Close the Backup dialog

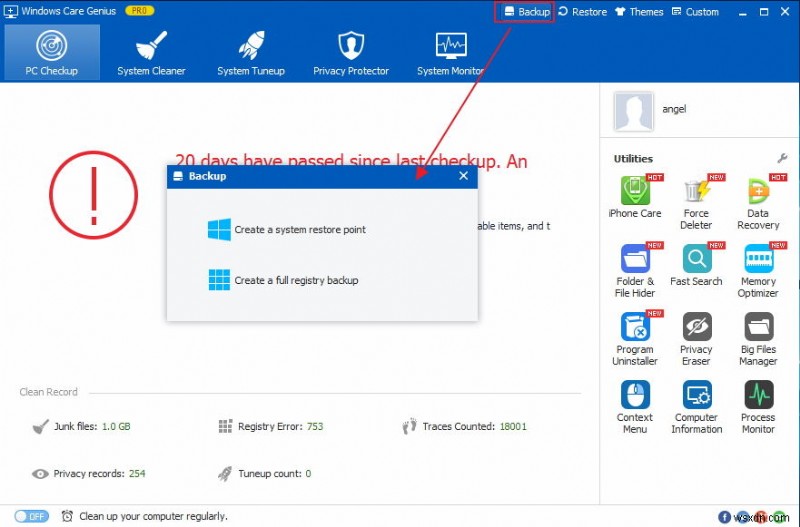click(x=463, y=176)
